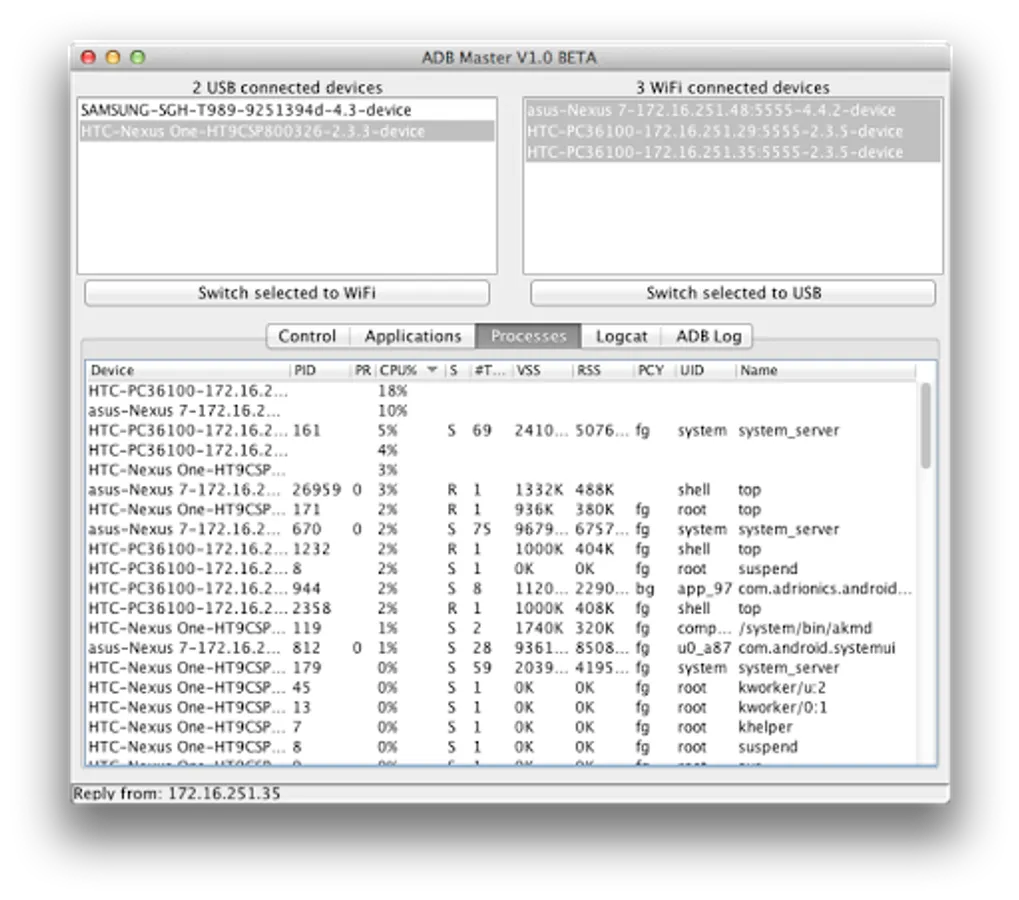Click the CPU% sort arrow indicator
The height and width of the screenshot is (900, 1019).
click(432, 370)
